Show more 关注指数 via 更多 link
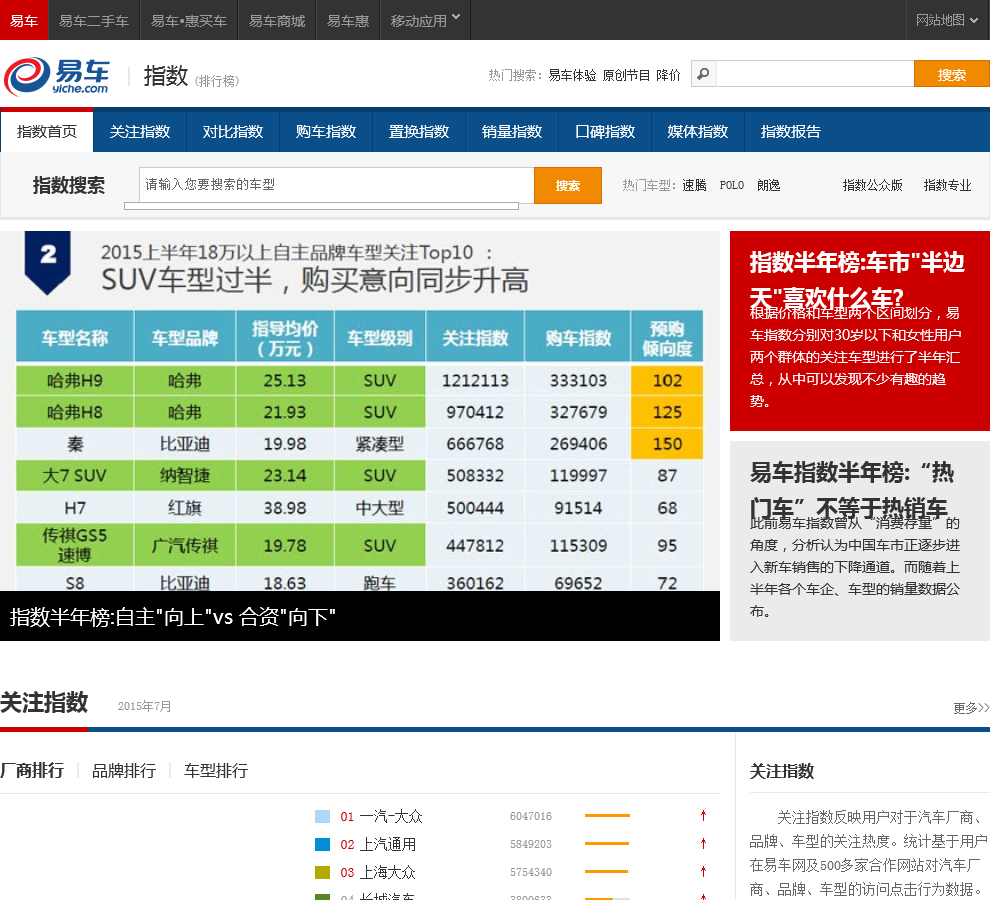This screenshot has width=990, height=900. coord(970,708)
